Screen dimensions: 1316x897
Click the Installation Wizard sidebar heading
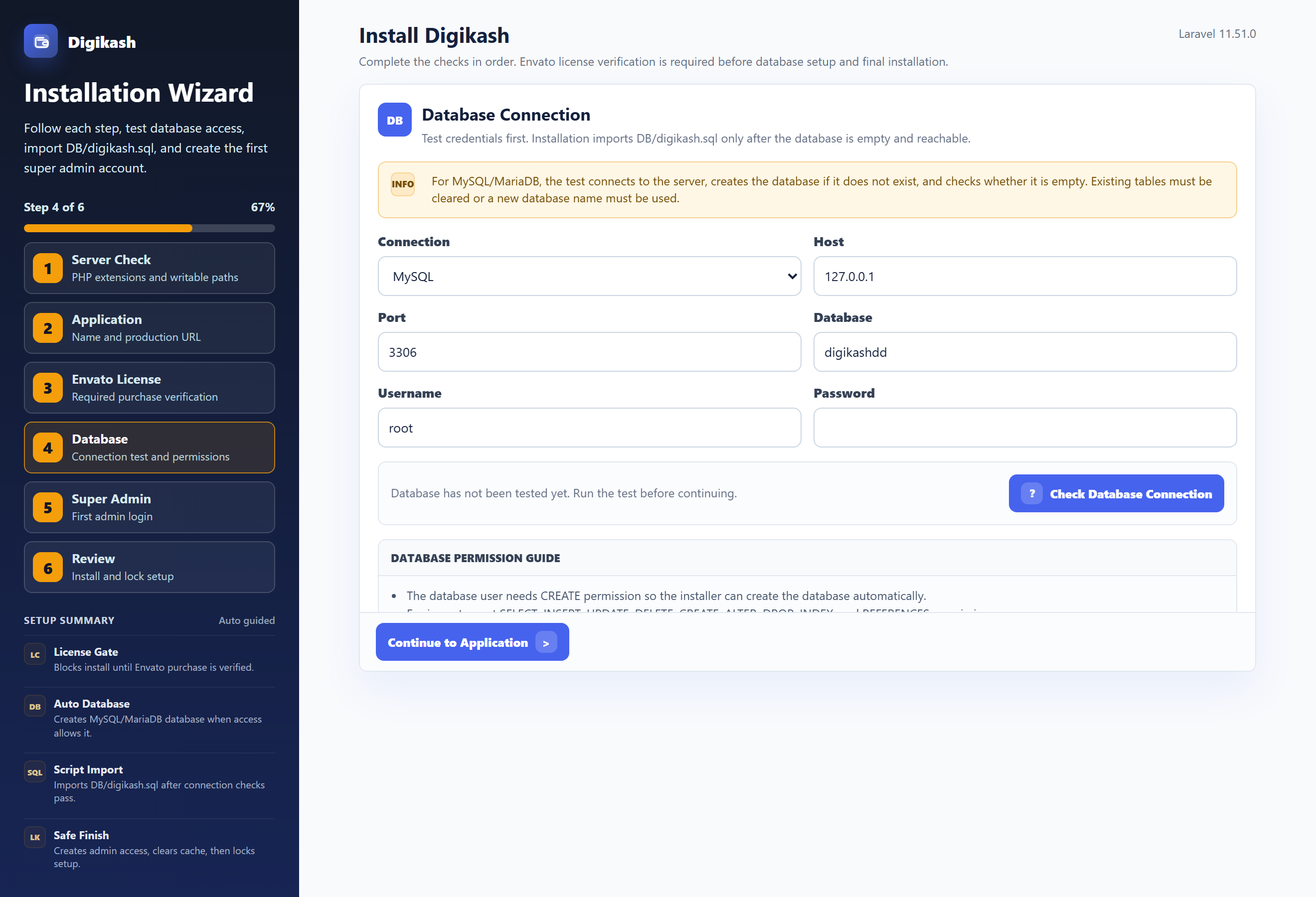pos(139,93)
